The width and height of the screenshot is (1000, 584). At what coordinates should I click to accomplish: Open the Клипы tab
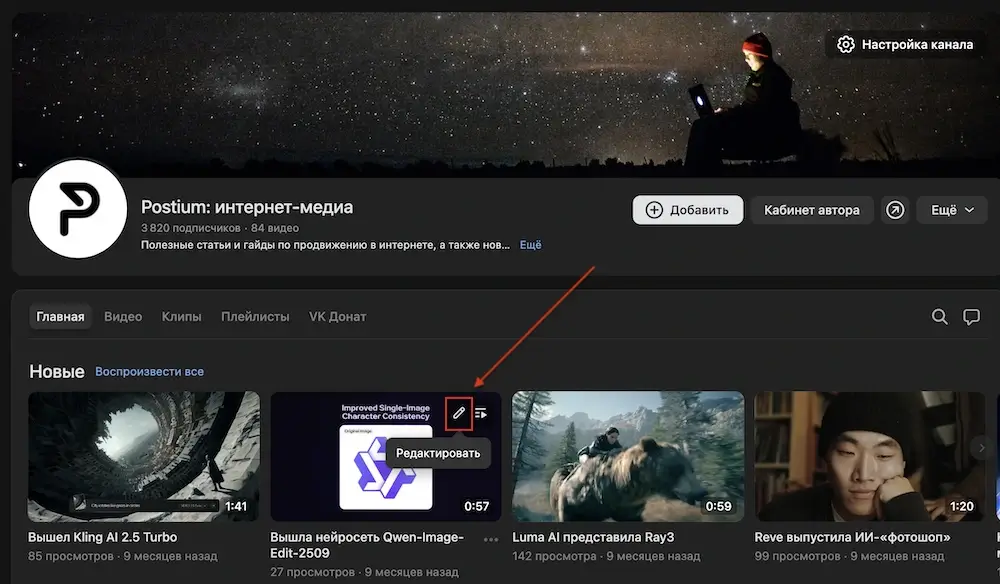181,317
